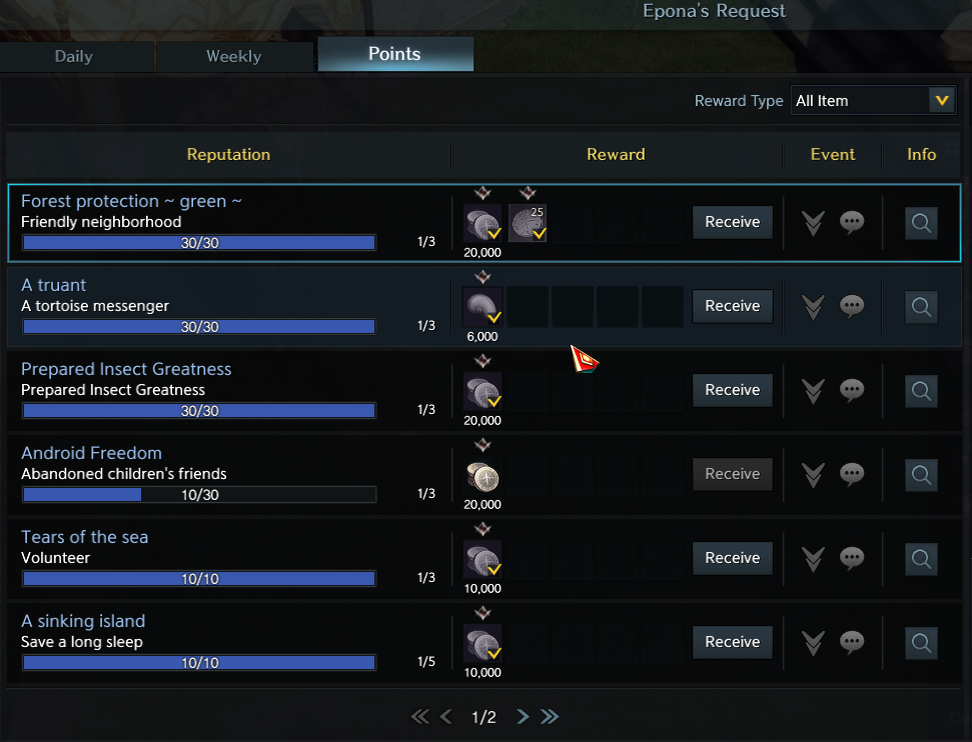Click speech bubble icon for A truant
Image resolution: width=972 pixels, height=742 pixels.
pos(852,306)
